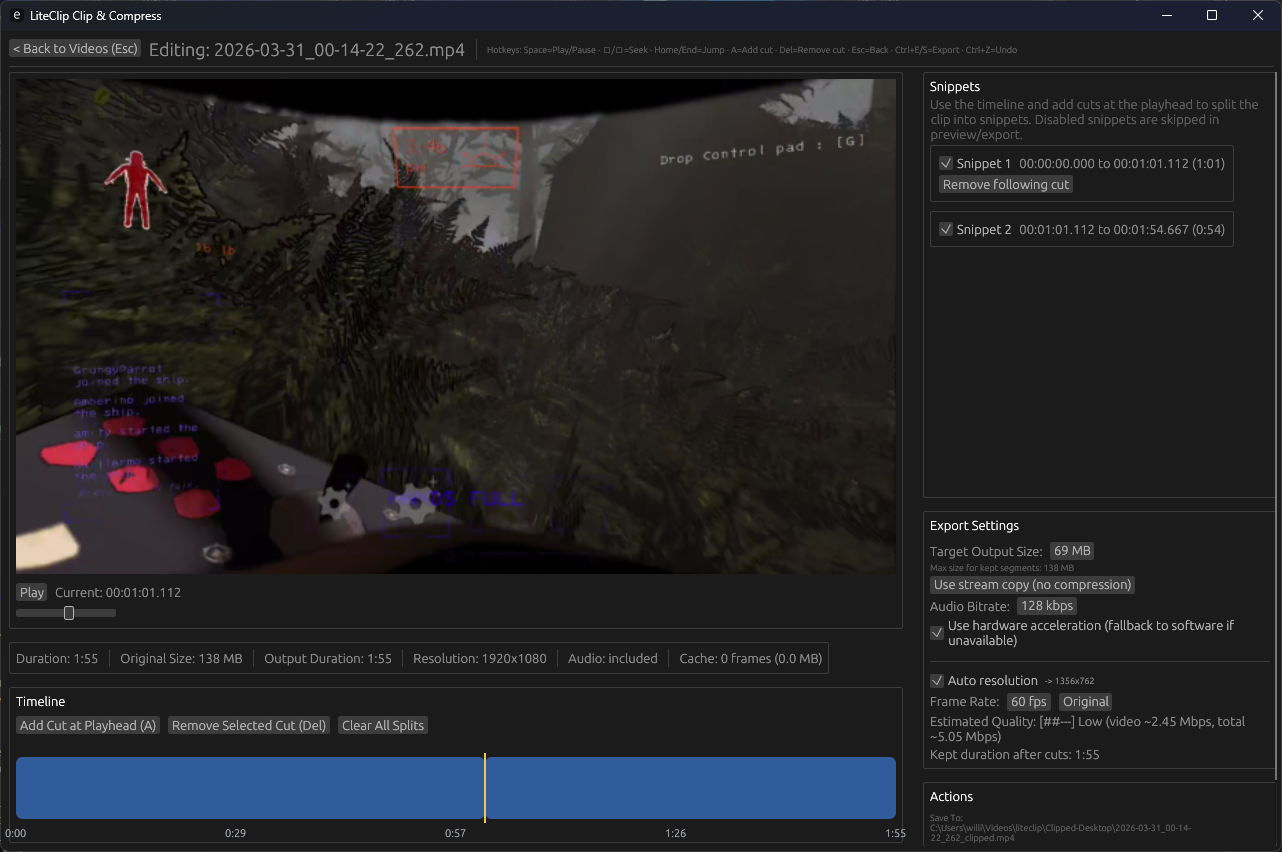Open the Audio Bitrate 128 kbps selector

tap(1047, 606)
